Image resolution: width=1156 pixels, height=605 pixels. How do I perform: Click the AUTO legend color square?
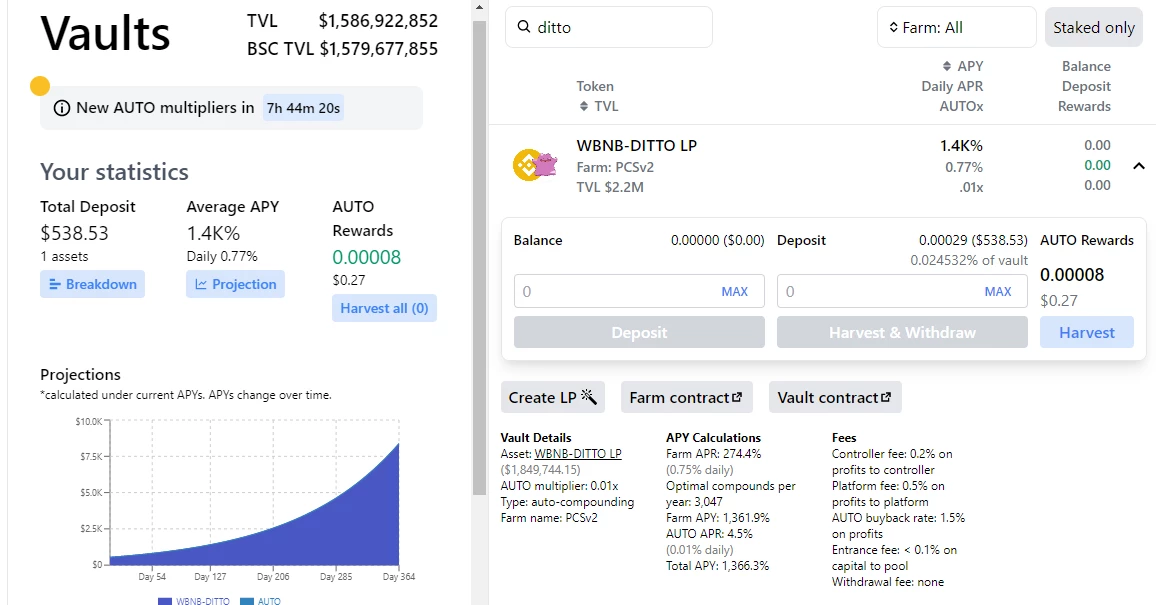[x=246, y=601]
